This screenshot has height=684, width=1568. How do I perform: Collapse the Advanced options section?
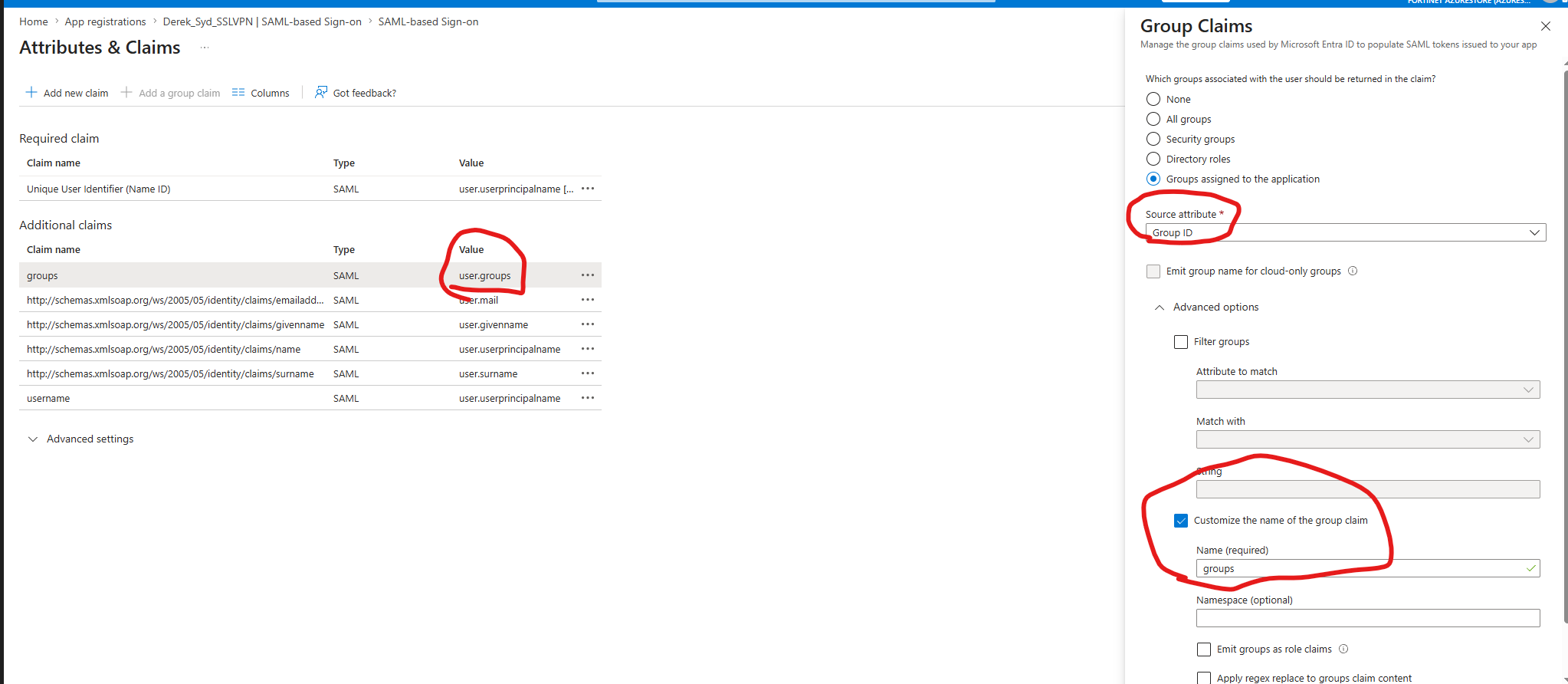1160,307
